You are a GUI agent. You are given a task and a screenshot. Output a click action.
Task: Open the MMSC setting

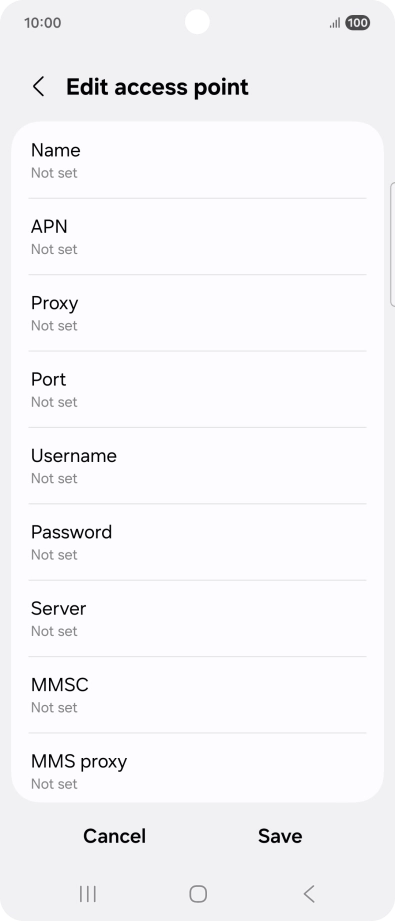(198, 695)
